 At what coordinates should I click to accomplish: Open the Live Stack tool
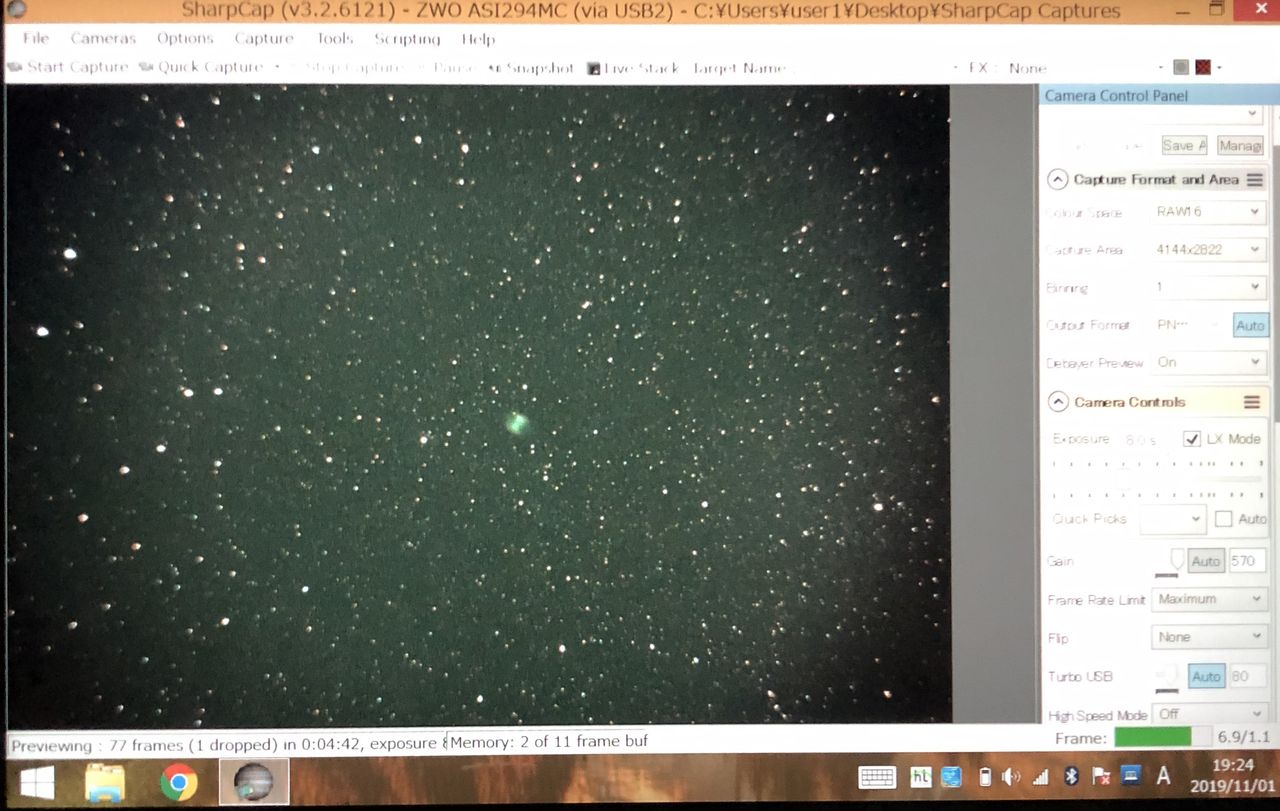[633, 68]
